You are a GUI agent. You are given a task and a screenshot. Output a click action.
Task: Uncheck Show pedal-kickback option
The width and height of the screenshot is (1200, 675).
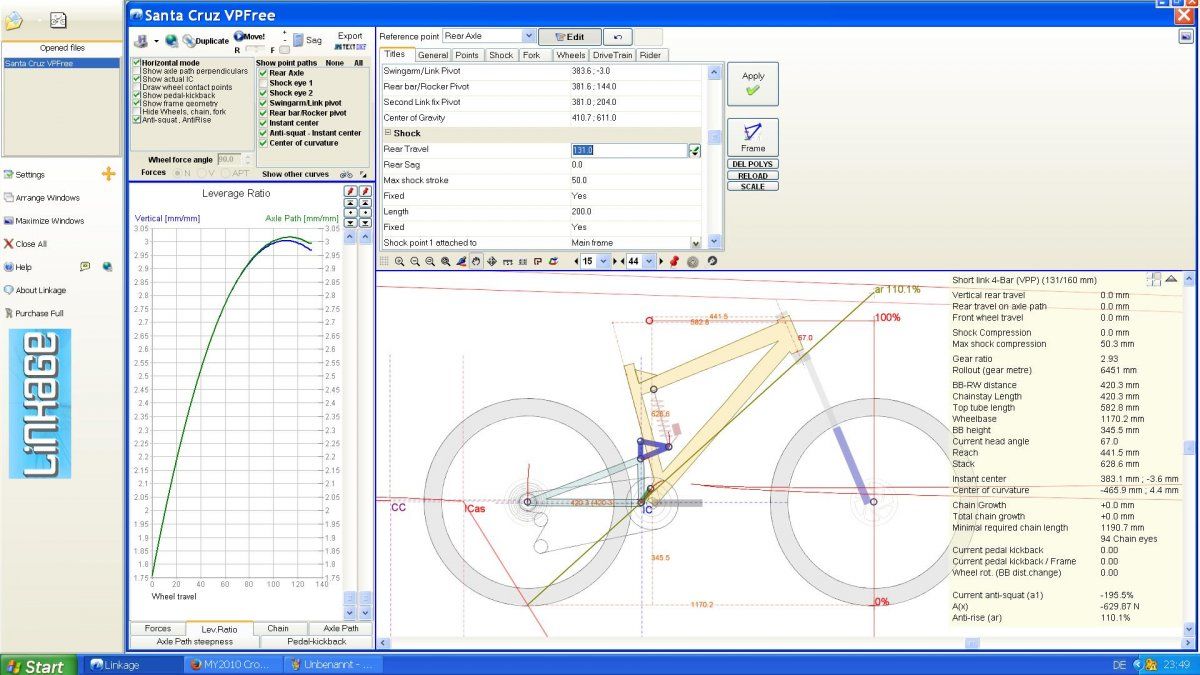137,95
